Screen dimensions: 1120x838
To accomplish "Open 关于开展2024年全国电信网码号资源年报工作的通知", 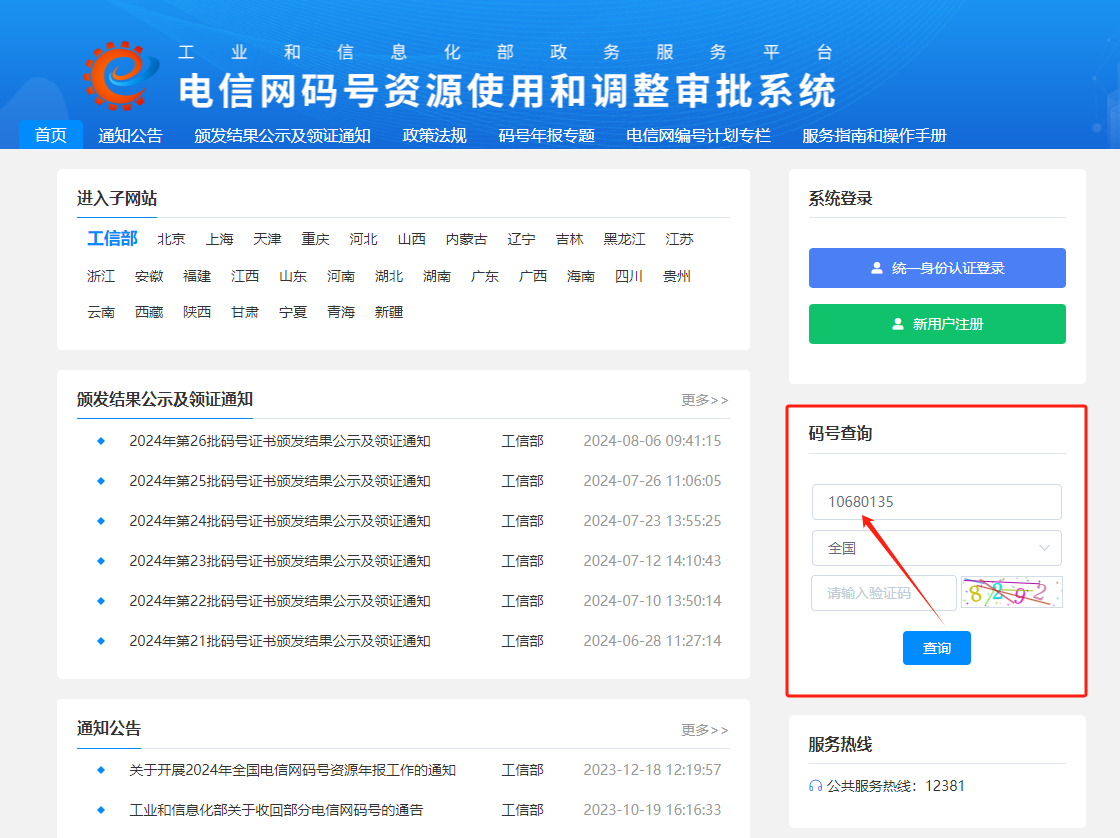I will (x=292, y=770).
